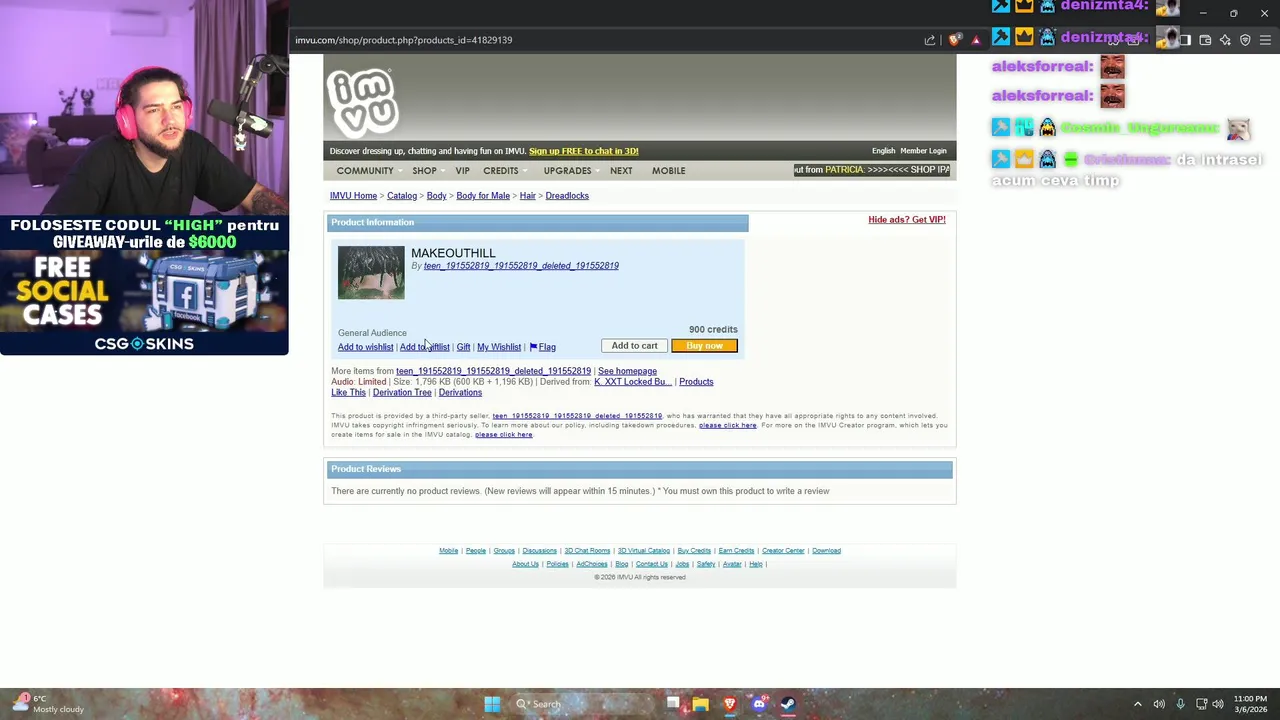Screen dimensions: 1280x720
Task: Open the MOBILE menu item
Action: [668, 171]
